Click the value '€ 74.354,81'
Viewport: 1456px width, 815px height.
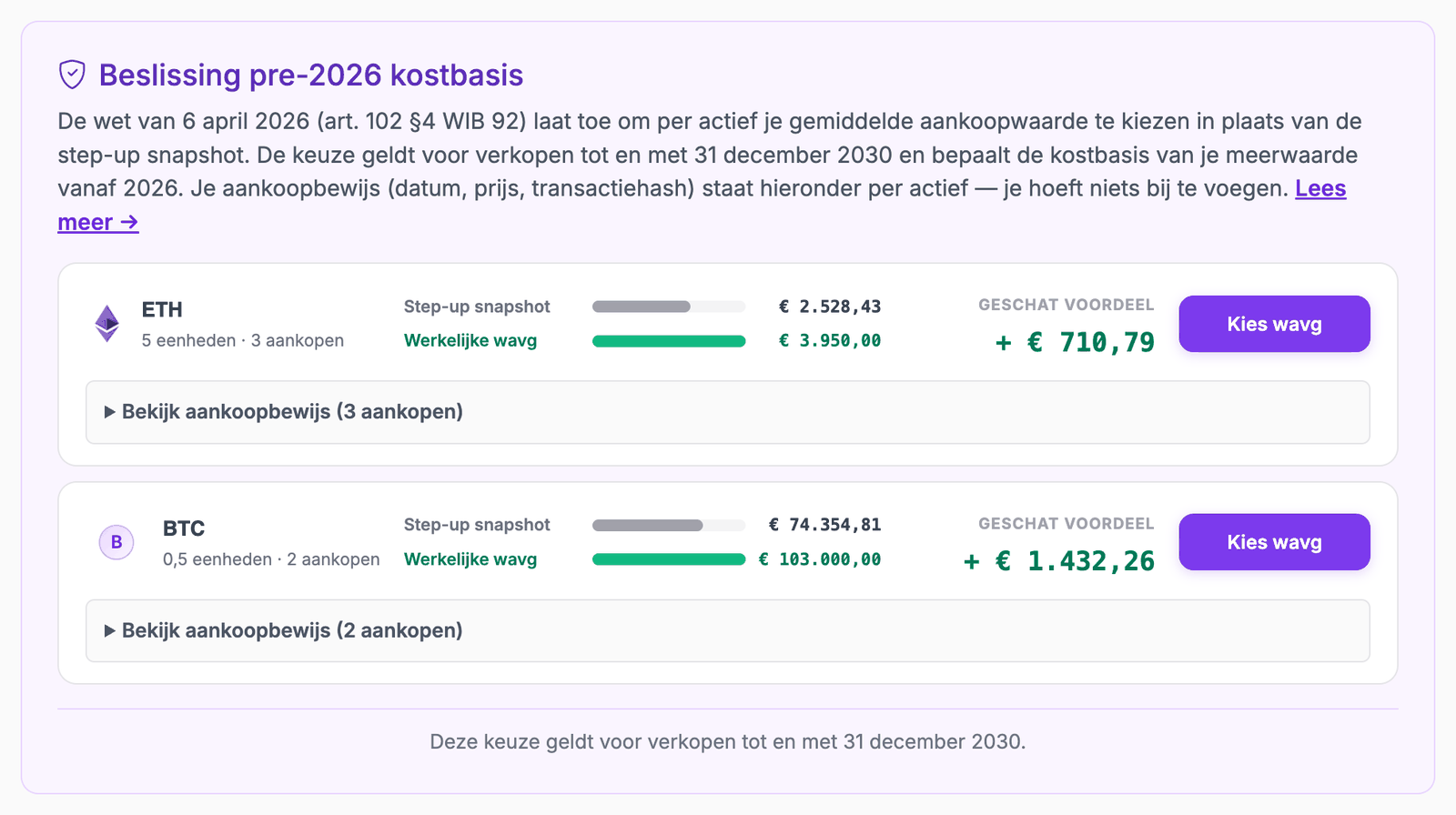pos(824,525)
